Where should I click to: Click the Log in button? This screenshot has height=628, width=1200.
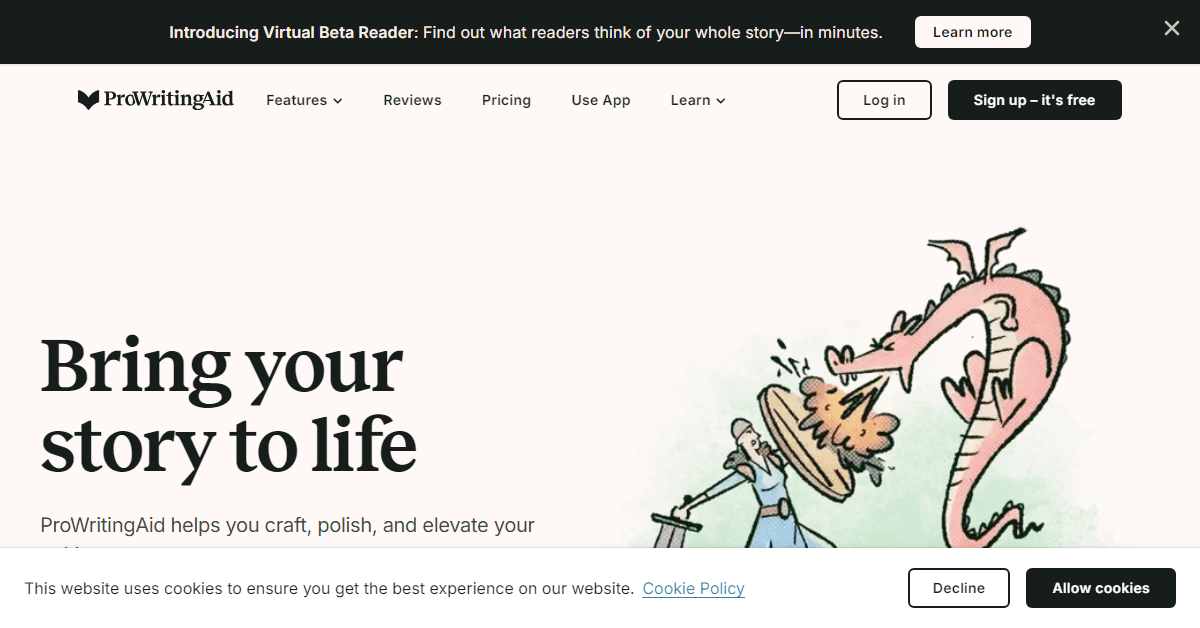pos(884,100)
